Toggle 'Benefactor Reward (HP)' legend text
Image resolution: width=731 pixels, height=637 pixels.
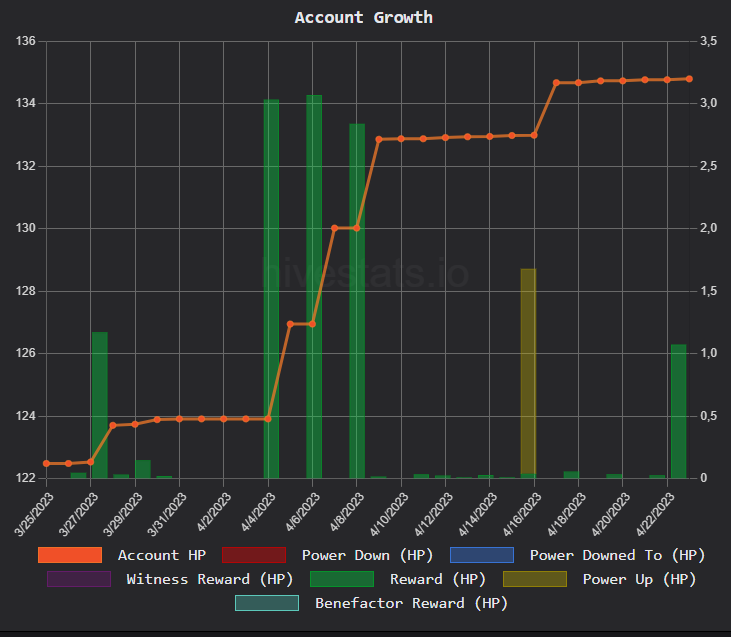(x=411, y=603)
